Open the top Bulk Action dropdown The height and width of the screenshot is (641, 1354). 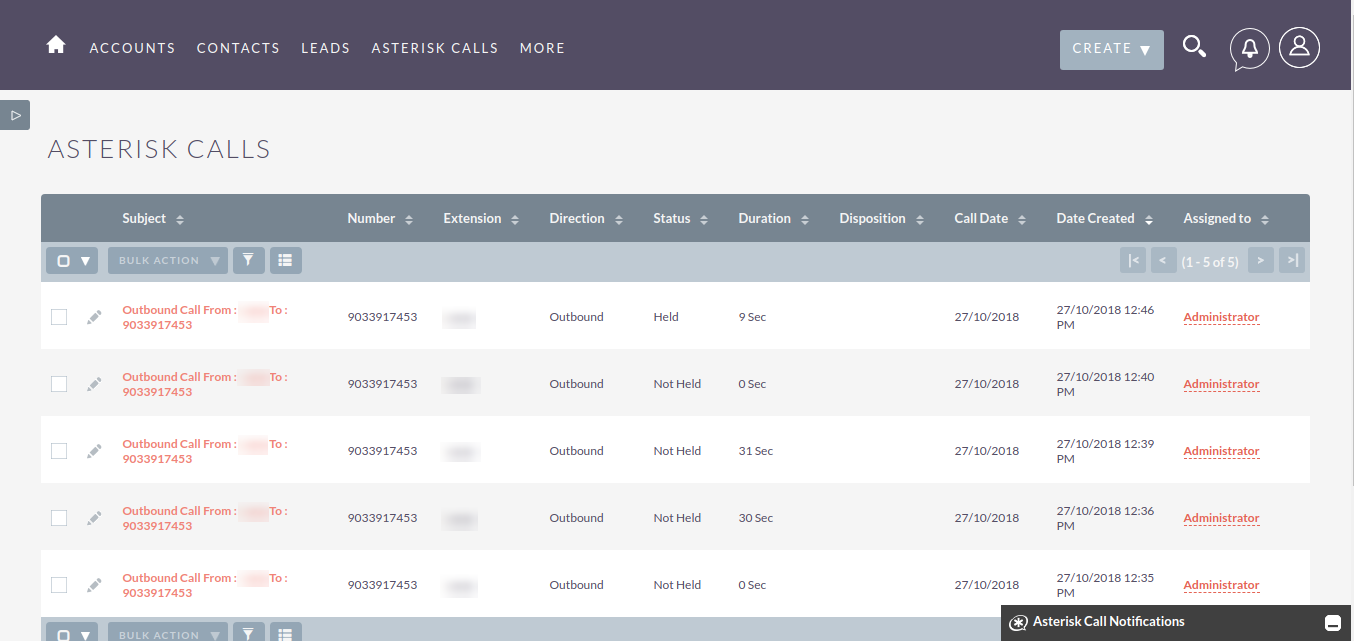(168, 261)
